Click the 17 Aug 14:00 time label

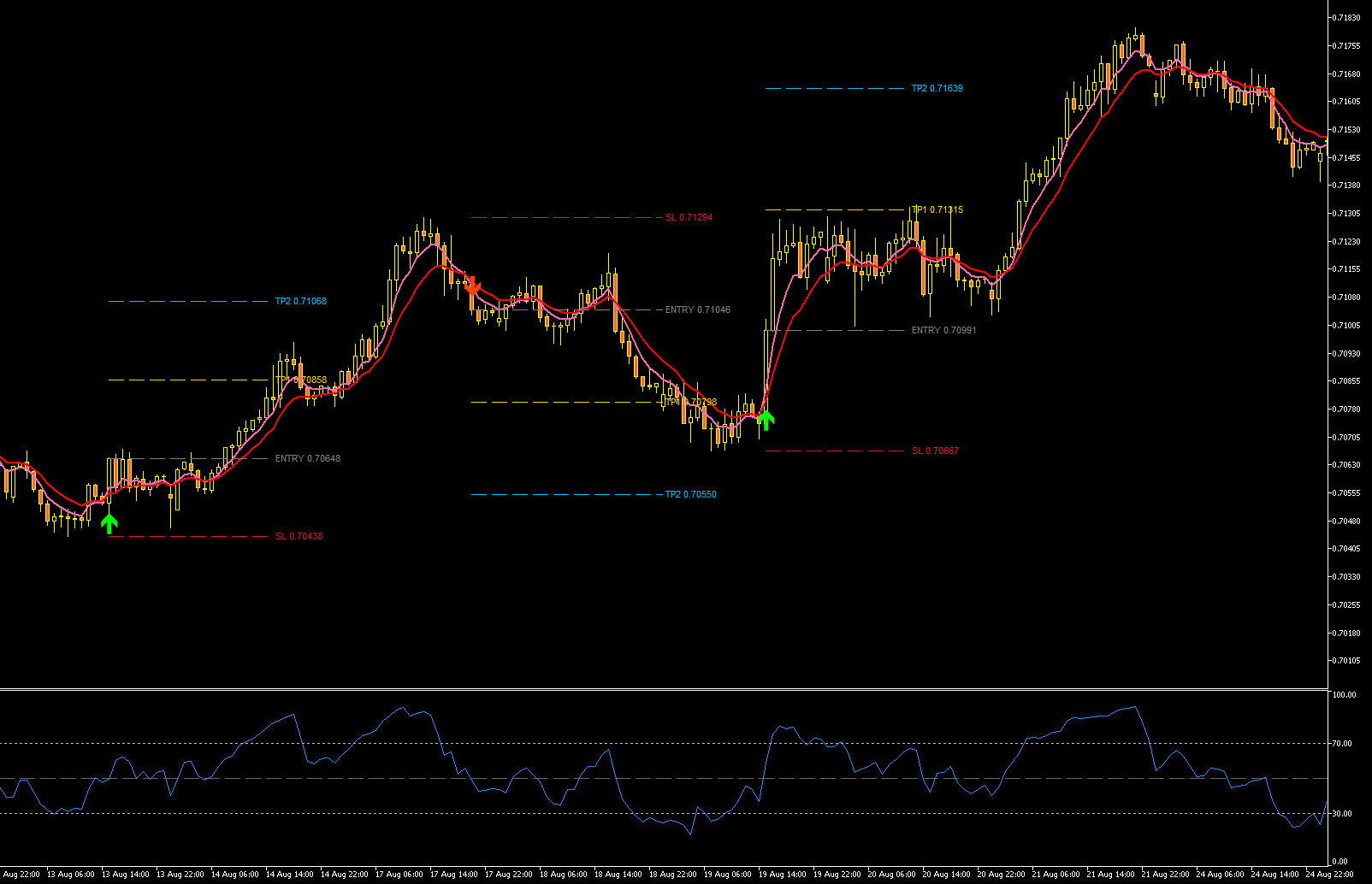click(453, 875)
